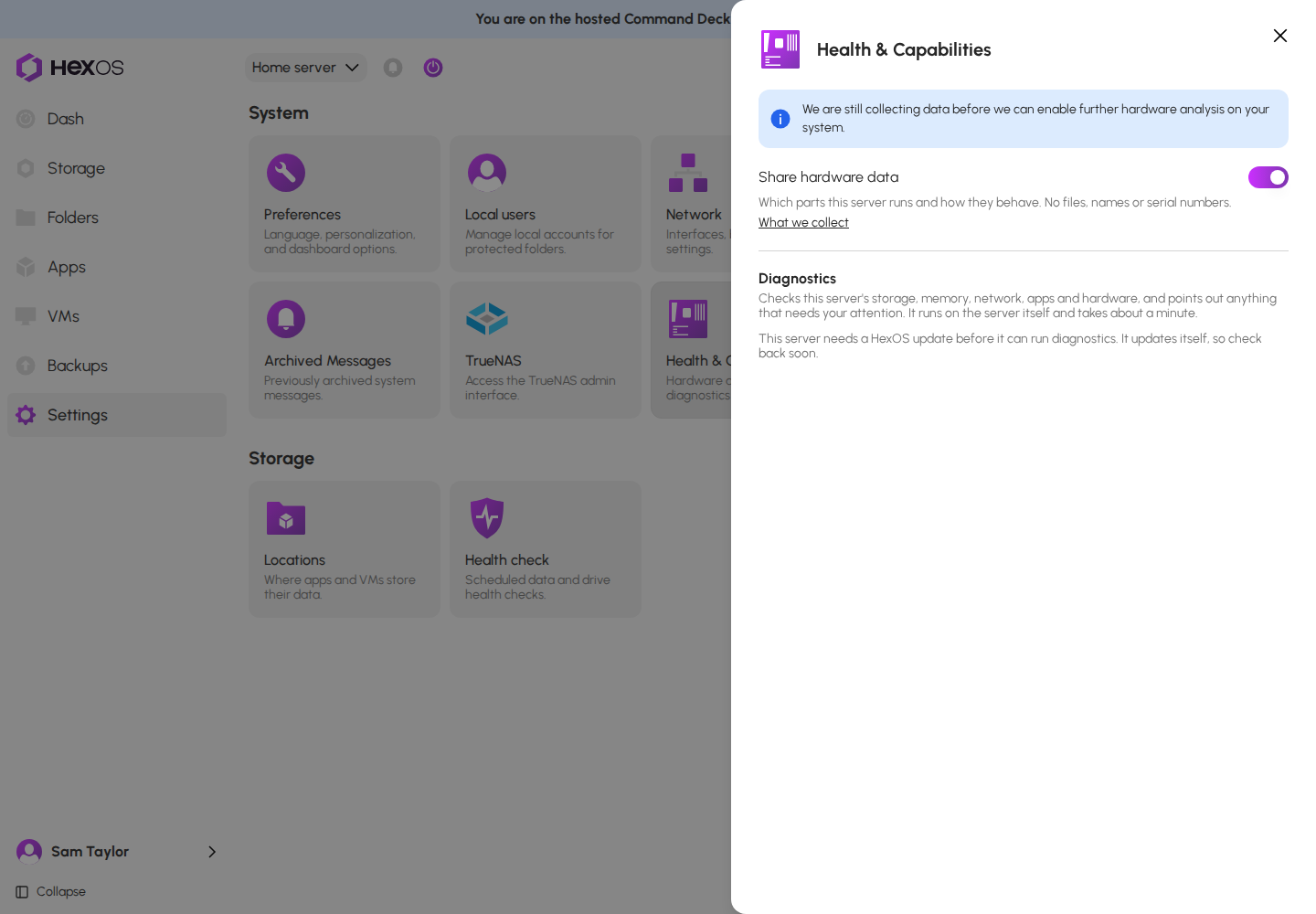Viewport: 1316px width, 914px height.
Task: Click the Locations card title
Action: coord(294,560)
